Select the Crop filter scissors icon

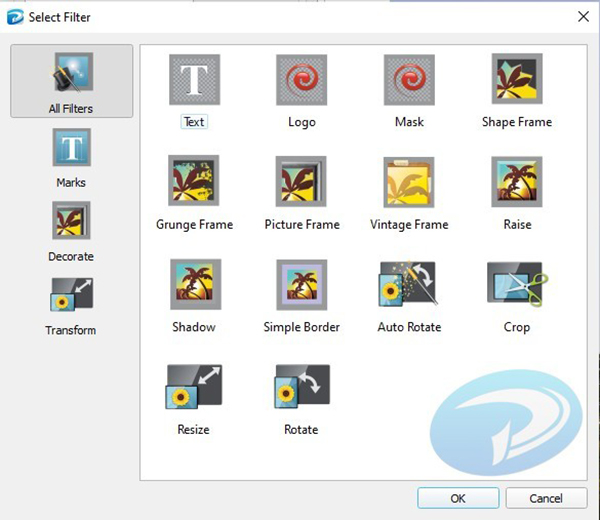tap(517, 284)
